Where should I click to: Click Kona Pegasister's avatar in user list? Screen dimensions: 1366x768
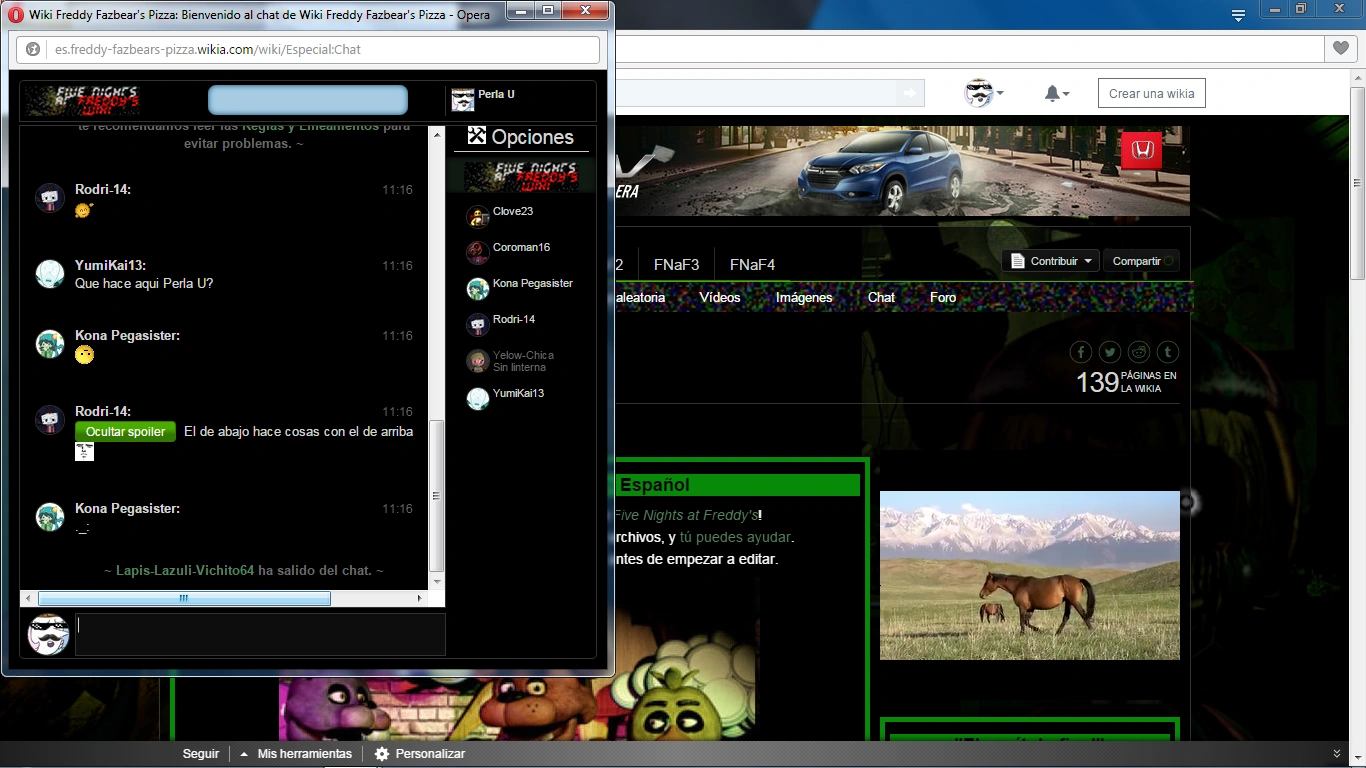pyautogui.click(x=478, y=289)
